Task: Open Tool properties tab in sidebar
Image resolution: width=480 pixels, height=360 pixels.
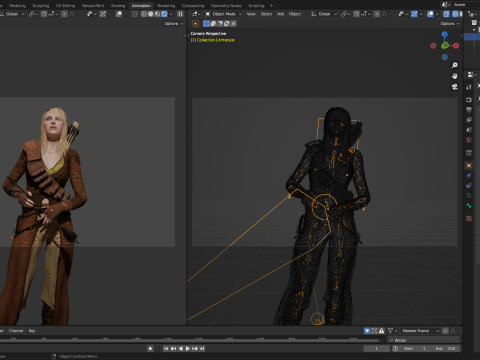Action: coord(469,87)
